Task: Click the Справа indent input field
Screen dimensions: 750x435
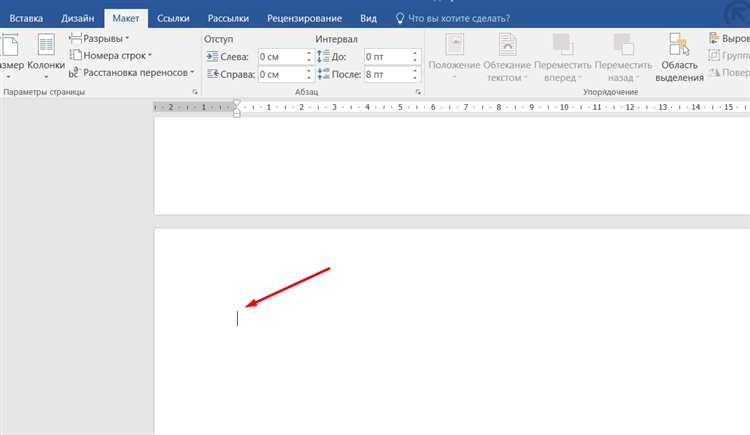Action: coord(281,75)
